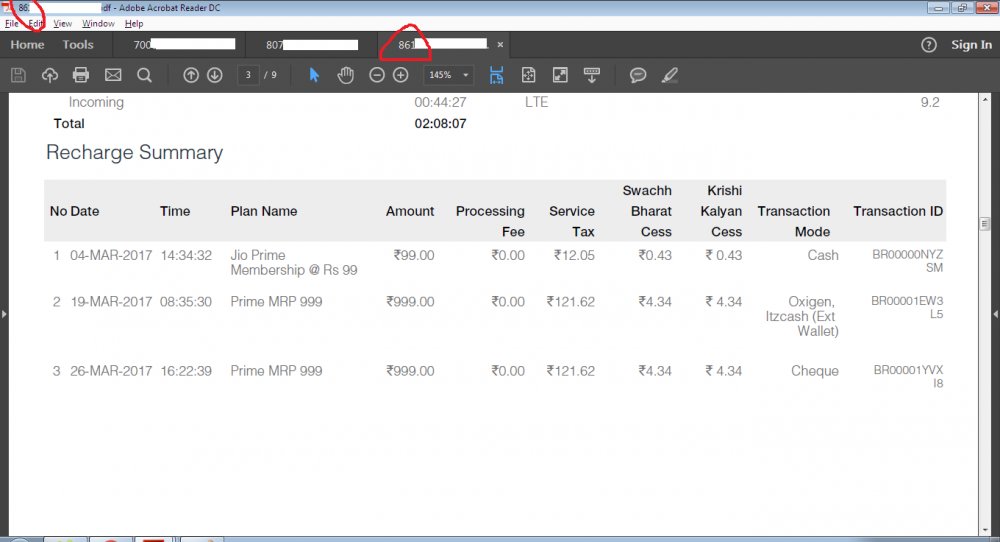Click the Print file icon
The image size is (1000, 542).
pos(81,75)
